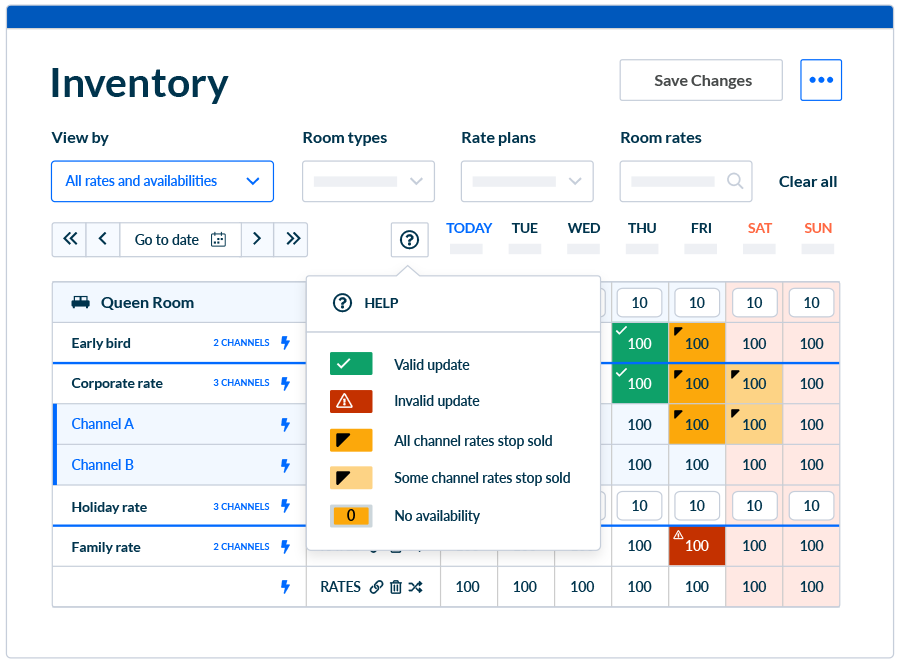
Task: Click the trash icon in the RATES row
Action: click(396, 587)
